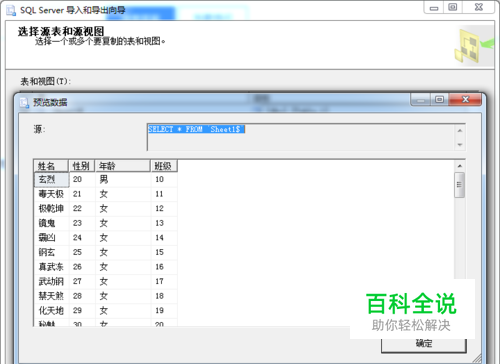500x364 pixels.
Task: Select the cell 极乾坤
Action: click(x=51, y=209)
